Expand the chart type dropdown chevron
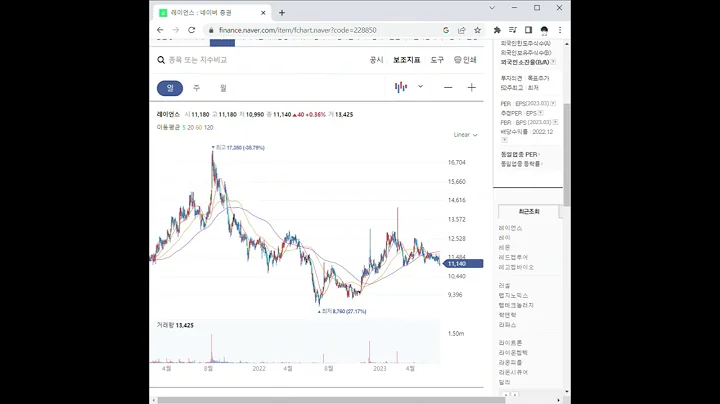Screen dimensions: 720x404 click(420, 86)
